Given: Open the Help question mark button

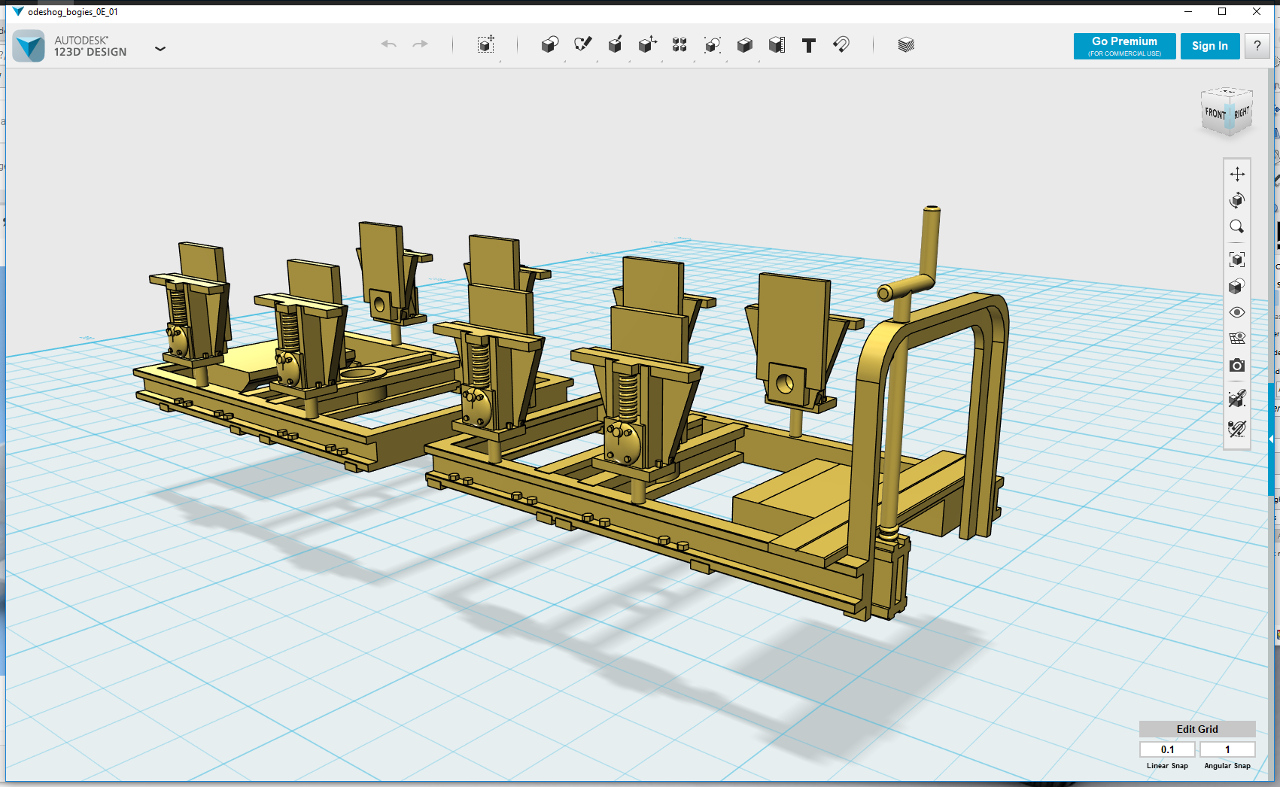Looking at the screenshot, I should [x=1257, y=46].
